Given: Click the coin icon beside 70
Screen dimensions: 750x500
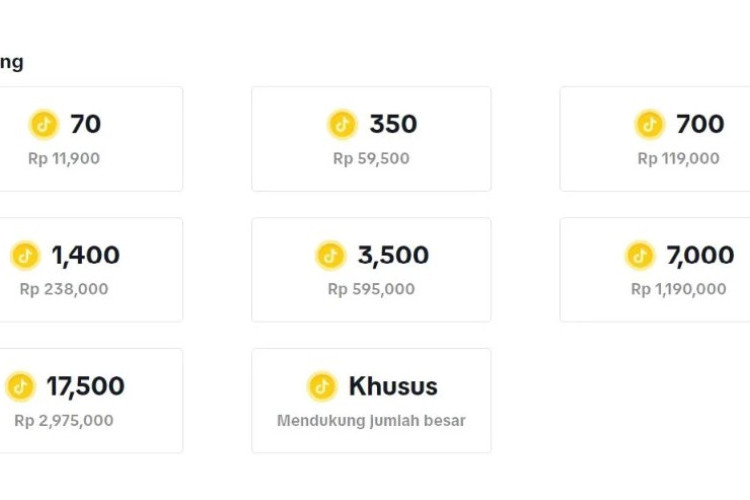Looking at the screenshot, I should pyautogui.click(x=44, y=124).
